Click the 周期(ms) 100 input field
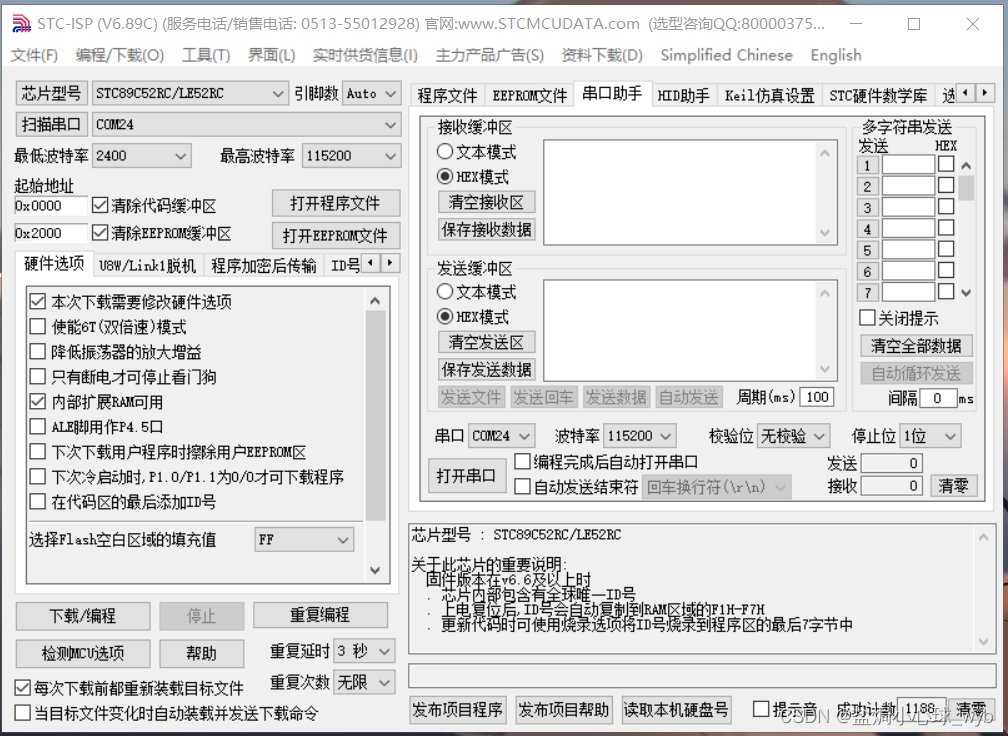Screen dimensions: 1008x736 (x=817, y=397)
